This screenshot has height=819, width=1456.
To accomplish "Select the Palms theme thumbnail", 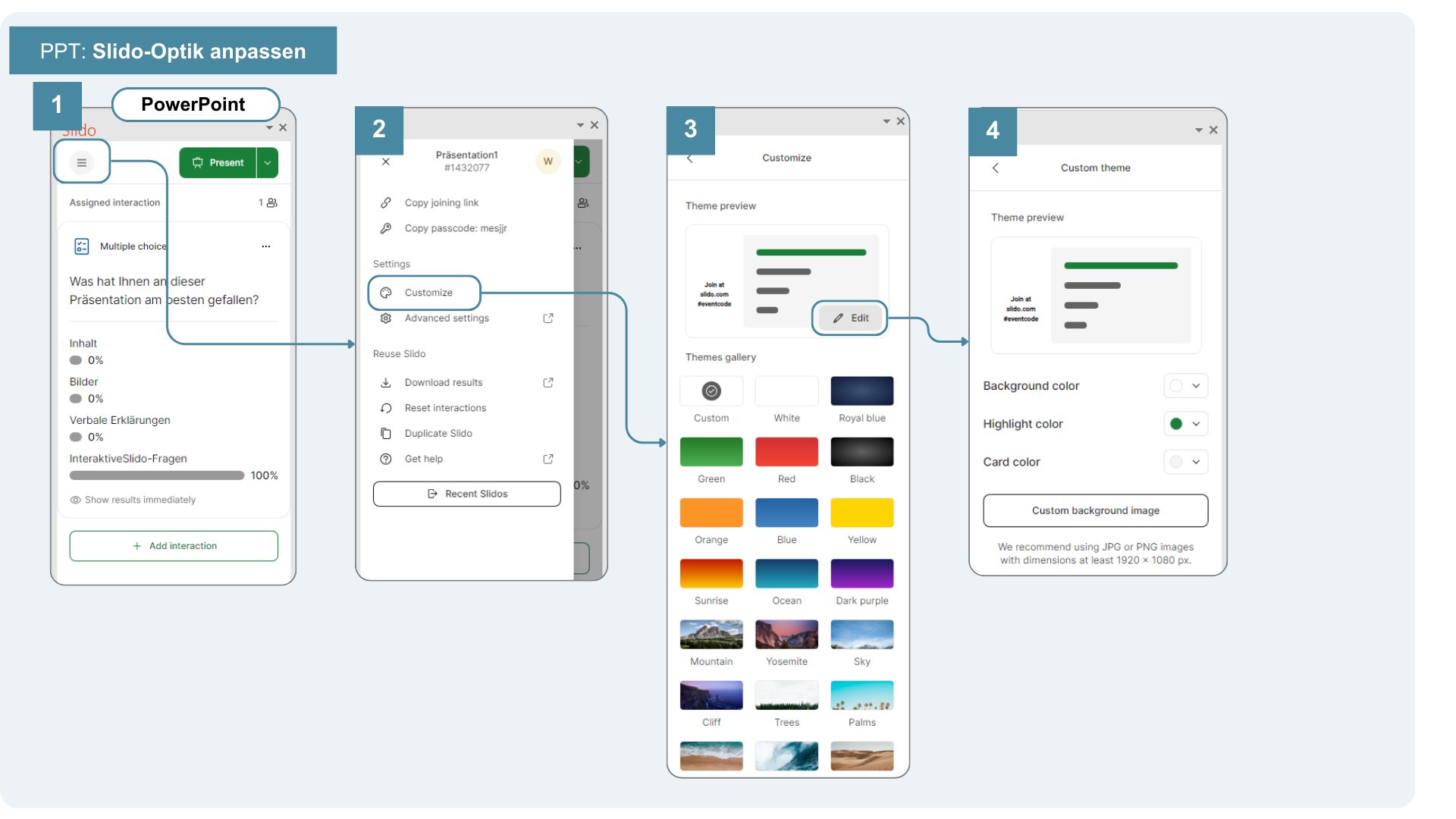I will (862, 695).
